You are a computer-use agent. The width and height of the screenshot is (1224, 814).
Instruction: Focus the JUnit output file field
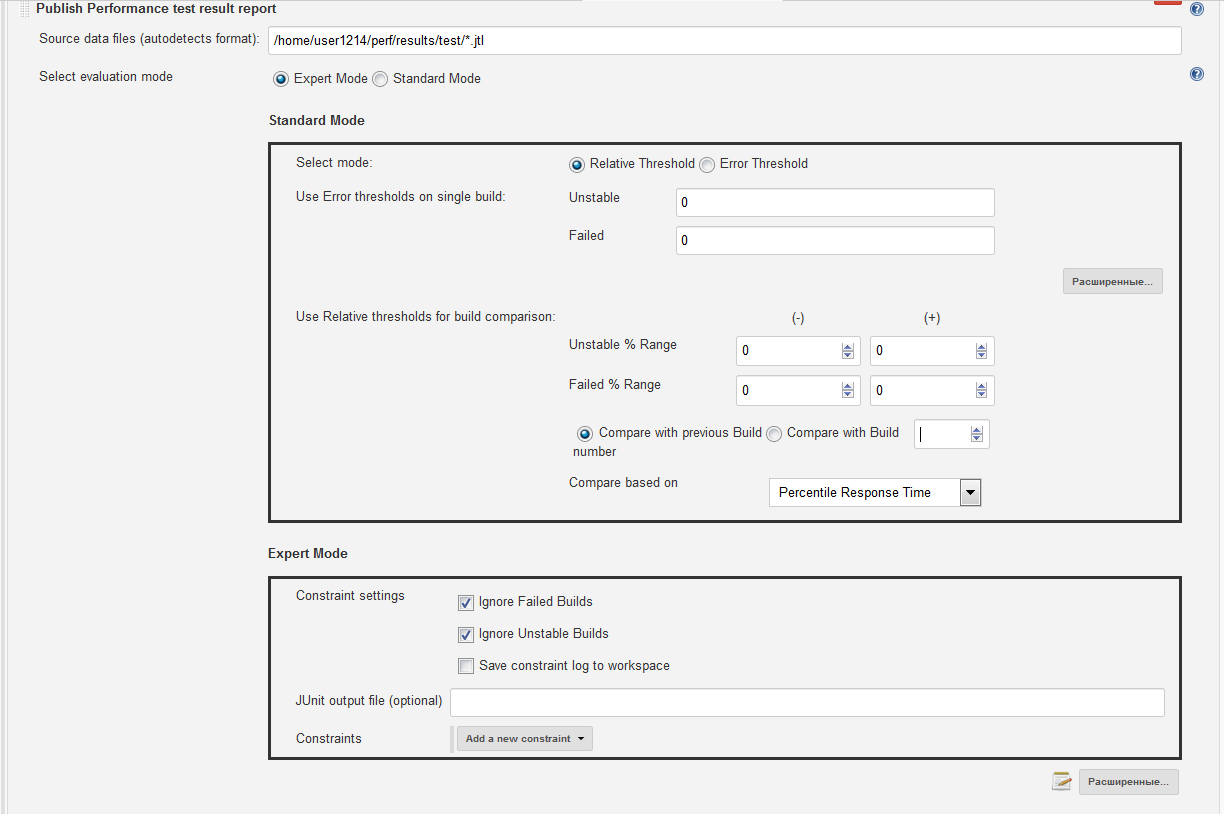pos(807,703)
